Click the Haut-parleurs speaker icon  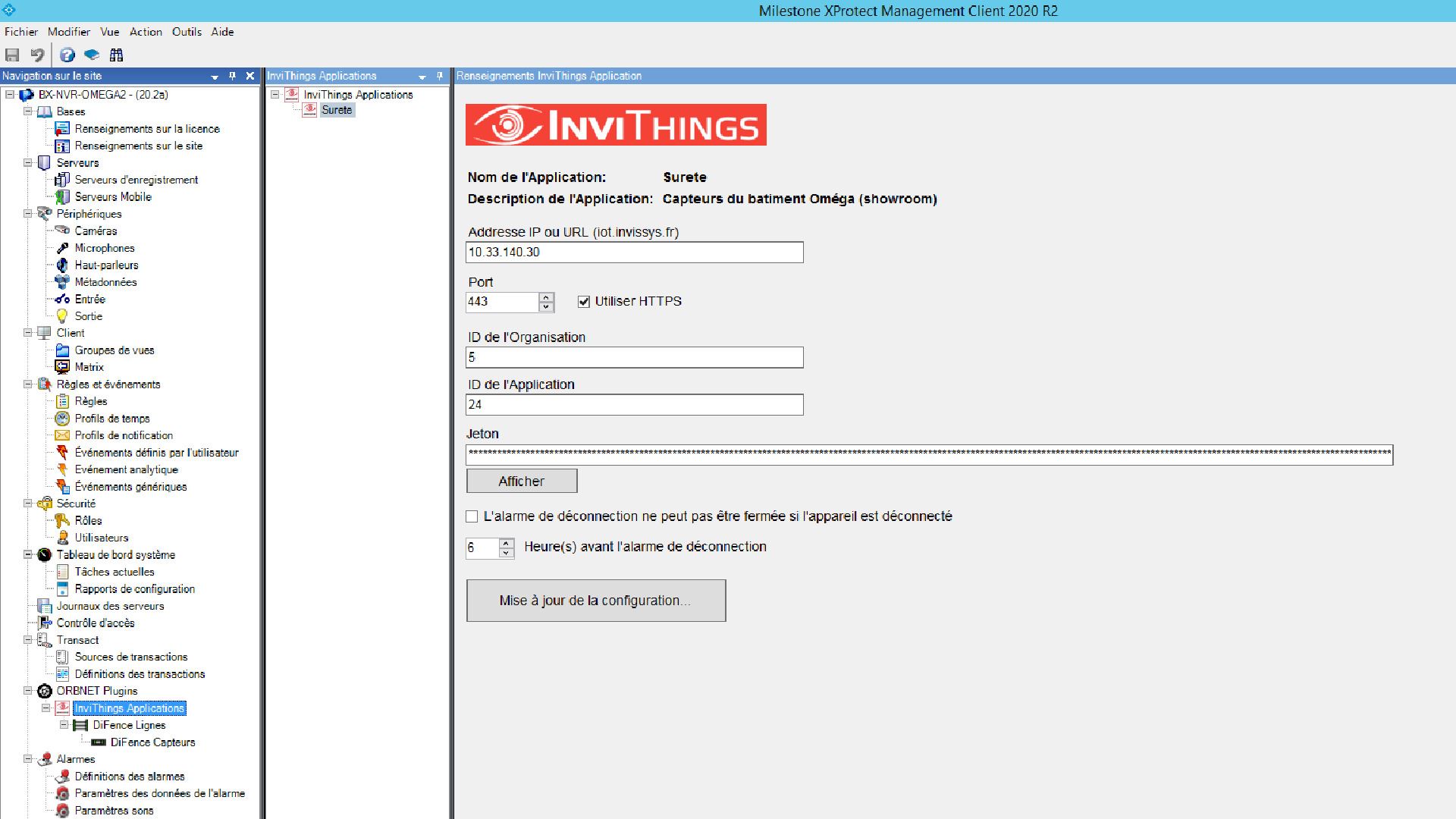click(62, 265)
